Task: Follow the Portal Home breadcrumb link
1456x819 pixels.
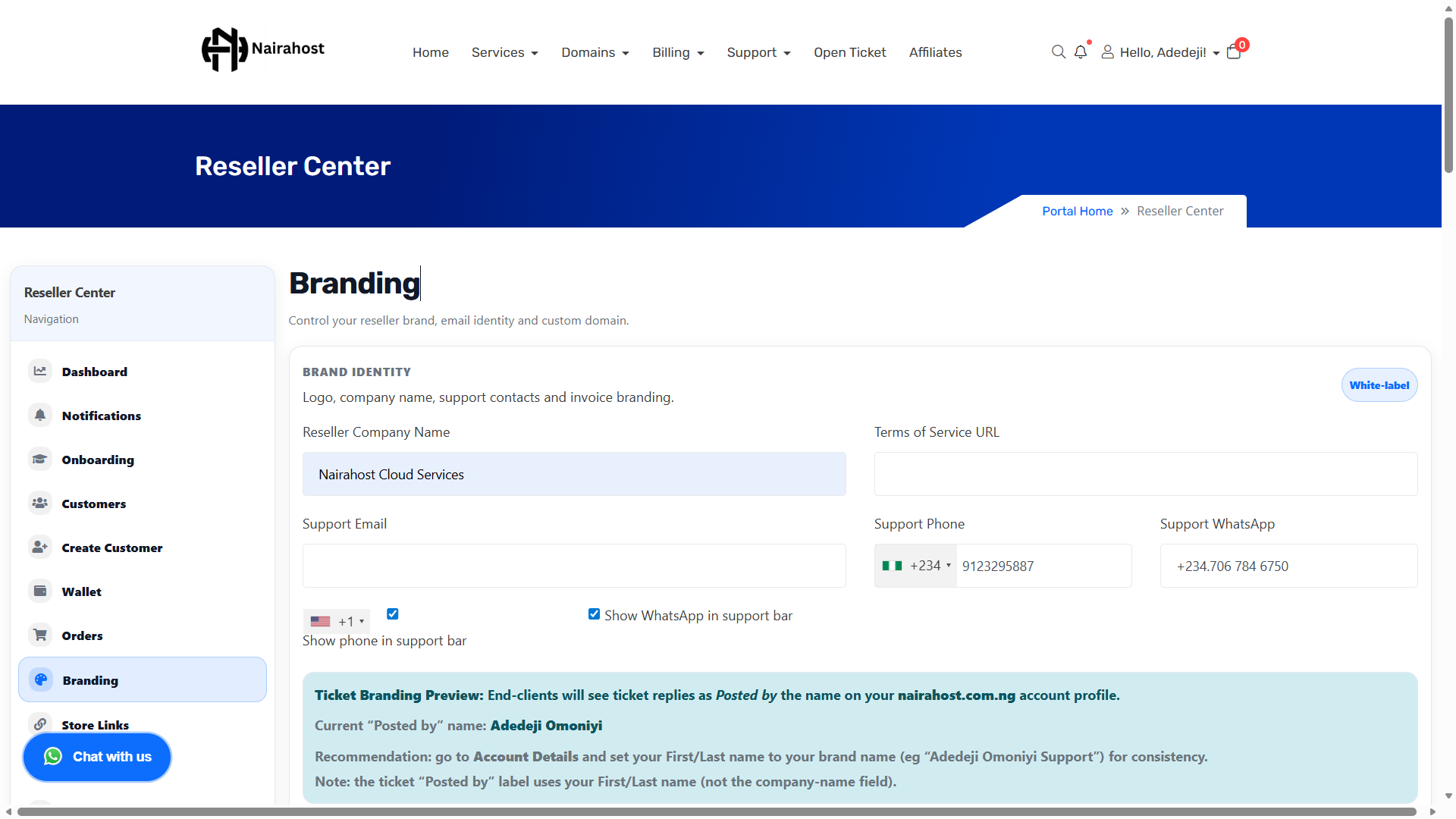Action: [x=1078, y=211]
